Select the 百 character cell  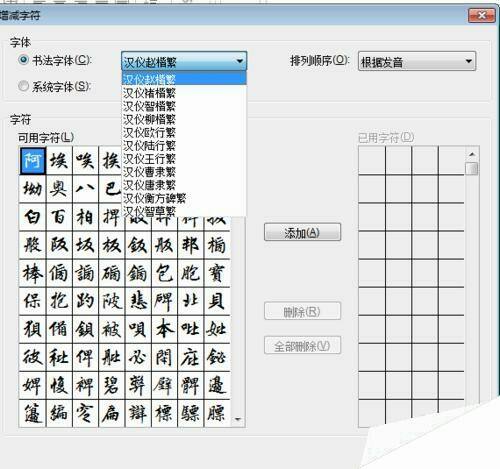click(x=59, y=217)
